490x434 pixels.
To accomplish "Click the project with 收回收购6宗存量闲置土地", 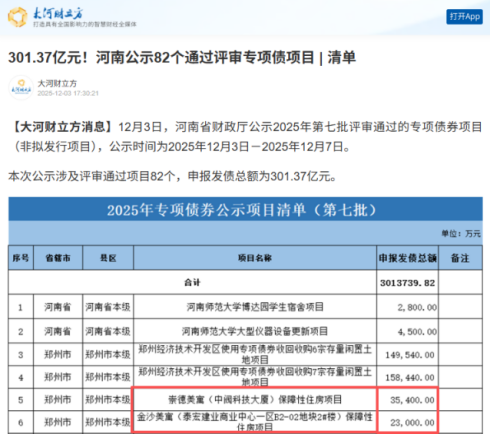I will coord(255,354).
